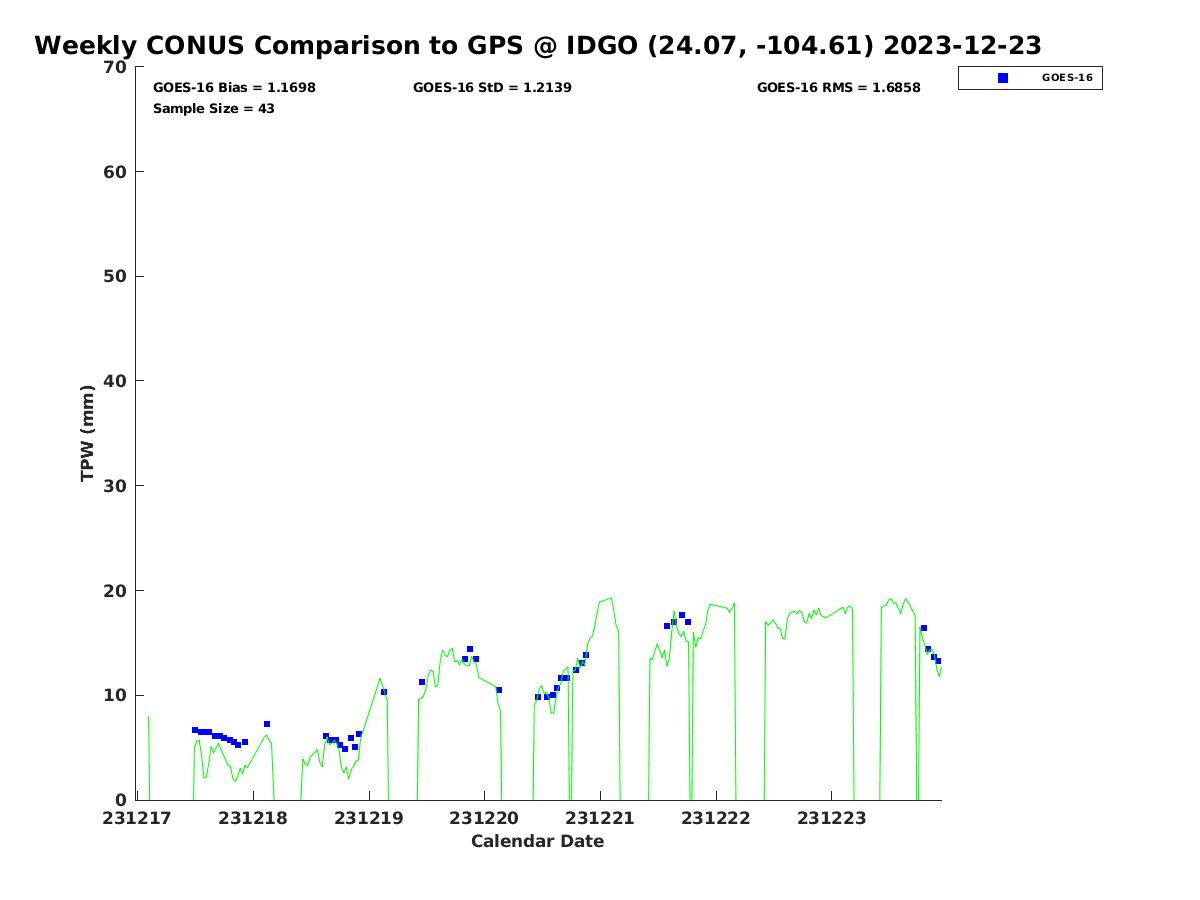Click the Calendar Date x-axis label

pyautogui.click(x=537, y=842)
